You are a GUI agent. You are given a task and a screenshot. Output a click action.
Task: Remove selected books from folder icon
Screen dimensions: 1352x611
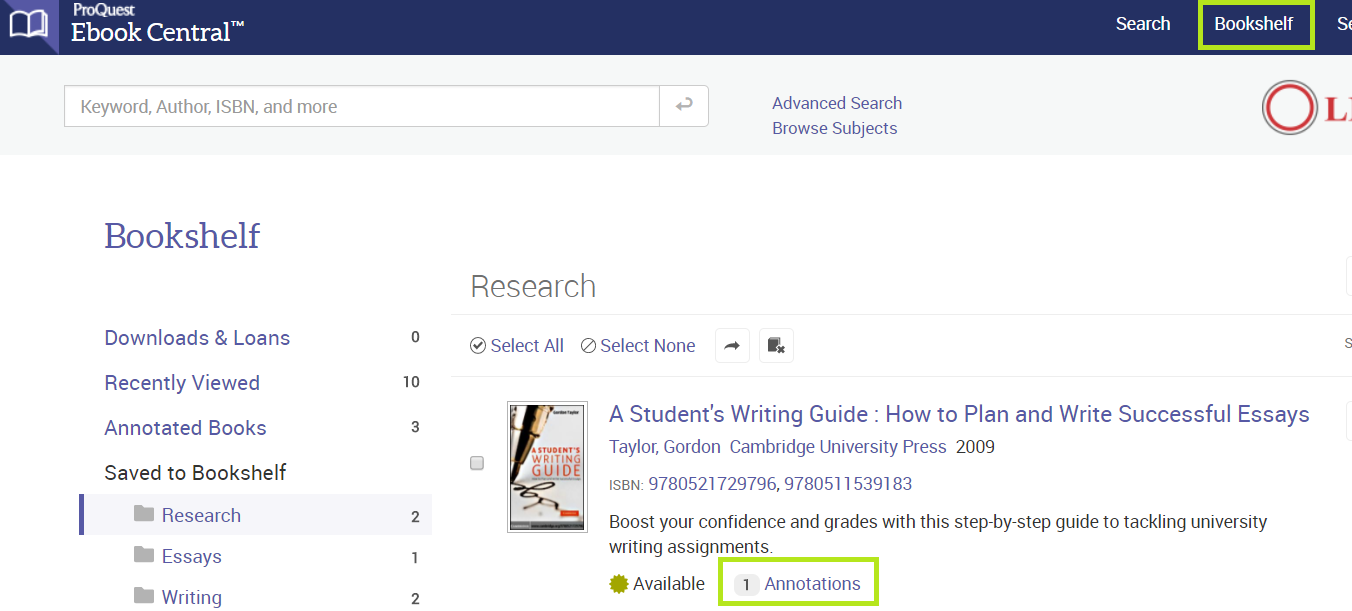pos(776,346)
